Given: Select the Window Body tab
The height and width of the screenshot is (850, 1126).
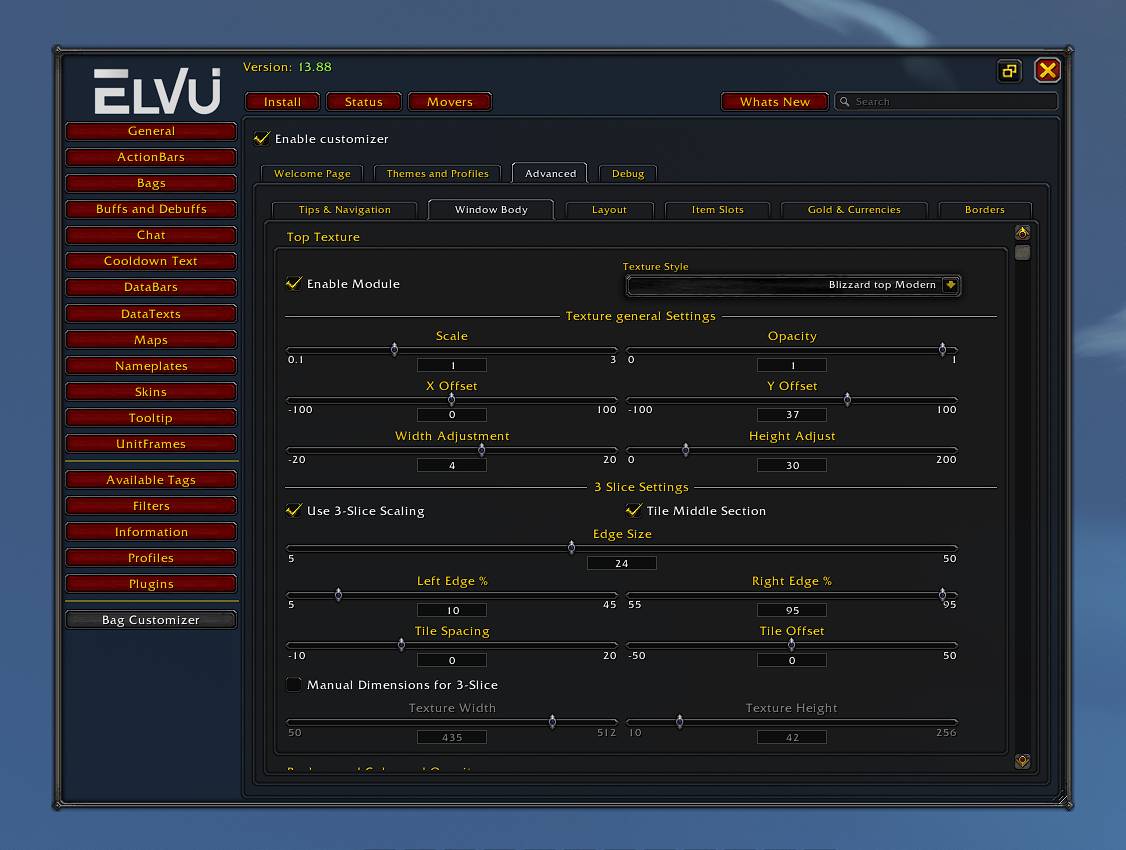Looking at the screenshot, I should (x=491, y=210).
